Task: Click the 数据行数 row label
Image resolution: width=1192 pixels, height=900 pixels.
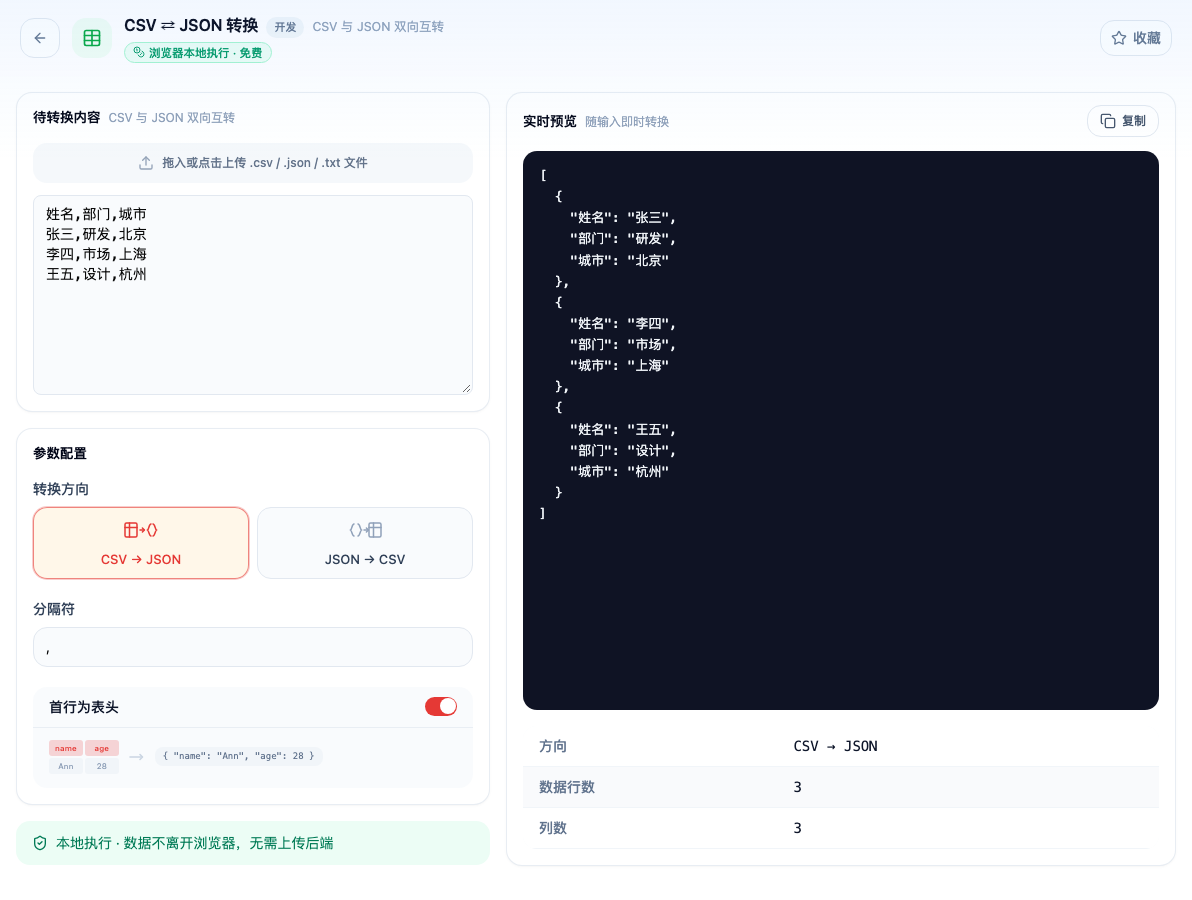Action: point(566,787)
